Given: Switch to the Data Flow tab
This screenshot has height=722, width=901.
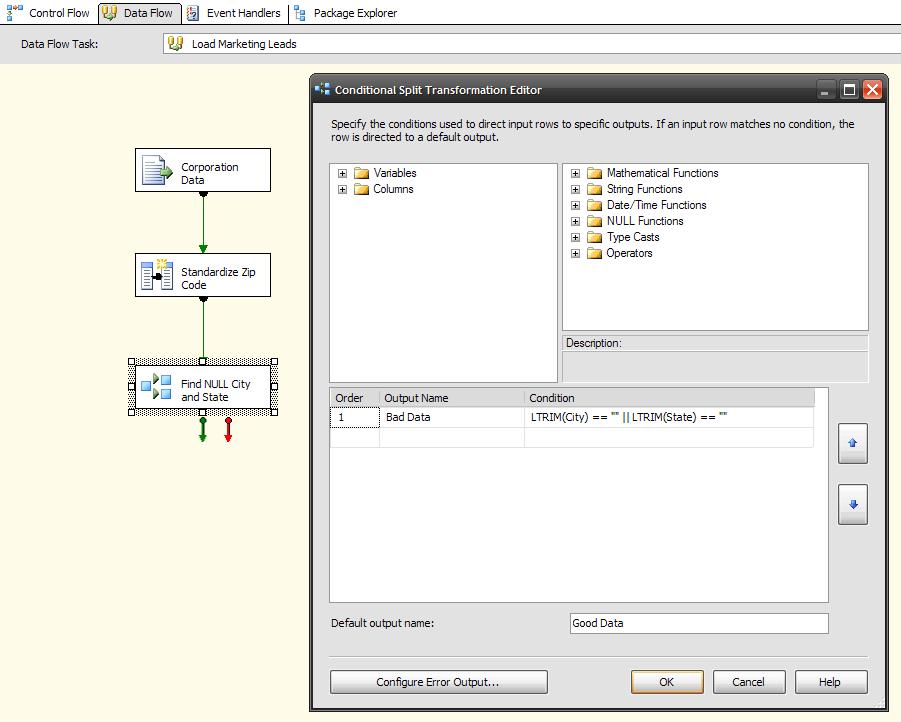Looking at the screenshot, I should [x=140, y=13].
